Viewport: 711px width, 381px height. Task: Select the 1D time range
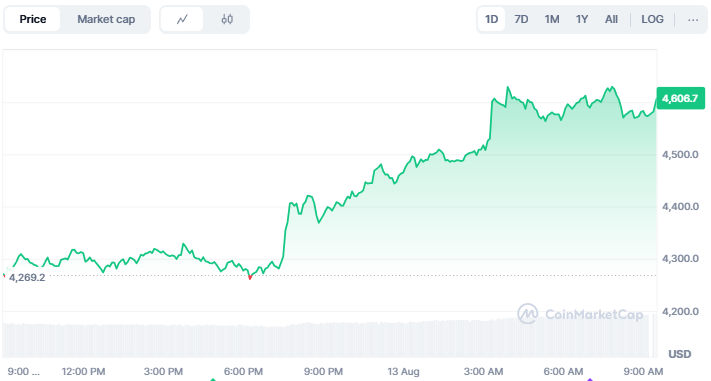492,20
